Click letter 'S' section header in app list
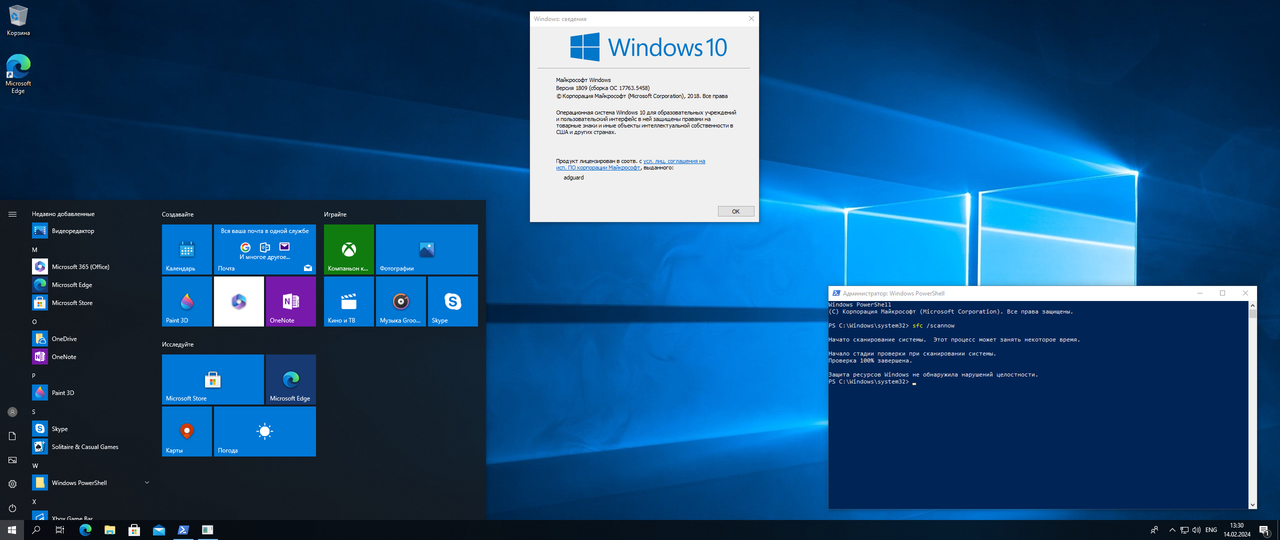The image size is (1280, 540). (34, 411)
